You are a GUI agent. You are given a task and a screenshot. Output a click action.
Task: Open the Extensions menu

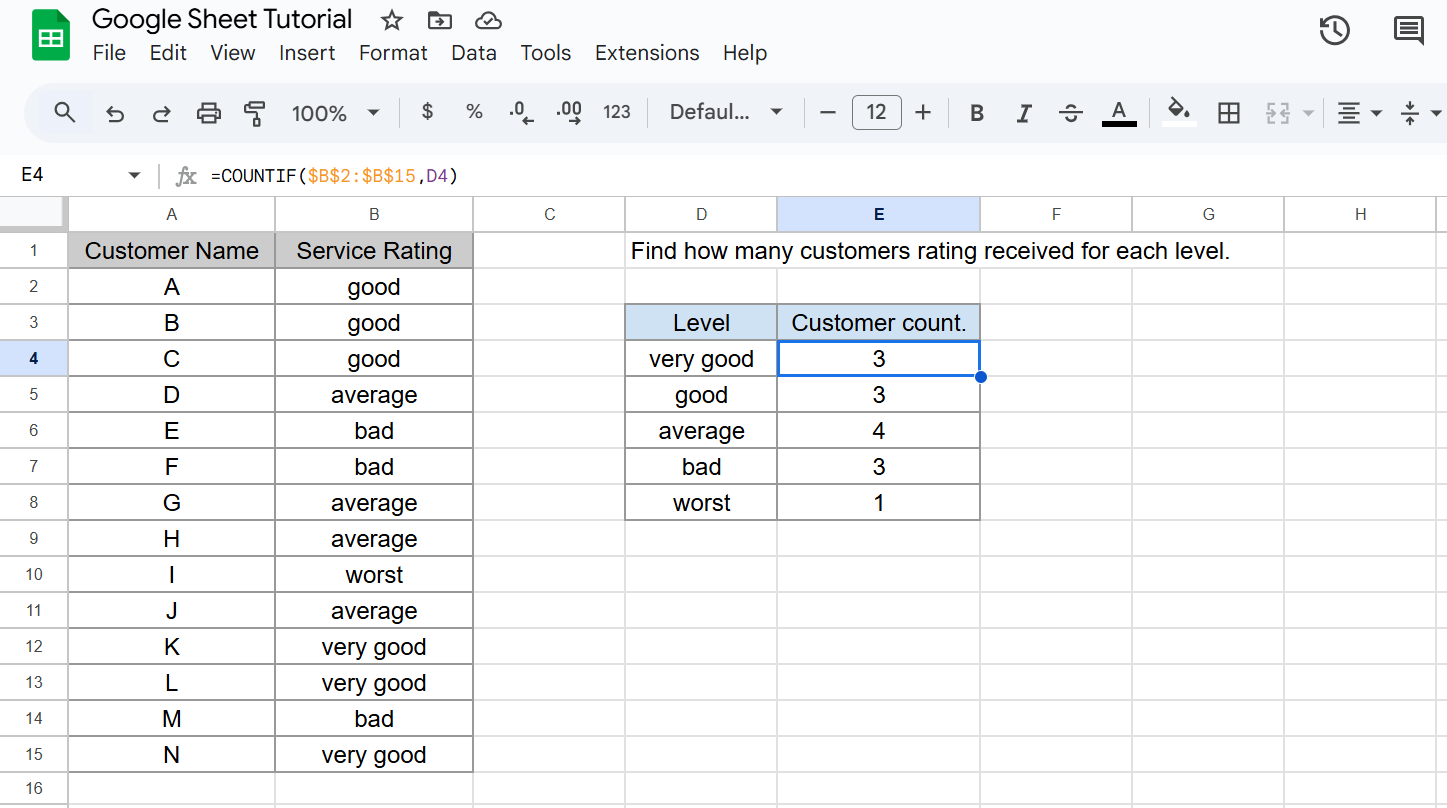coord(646,53)
